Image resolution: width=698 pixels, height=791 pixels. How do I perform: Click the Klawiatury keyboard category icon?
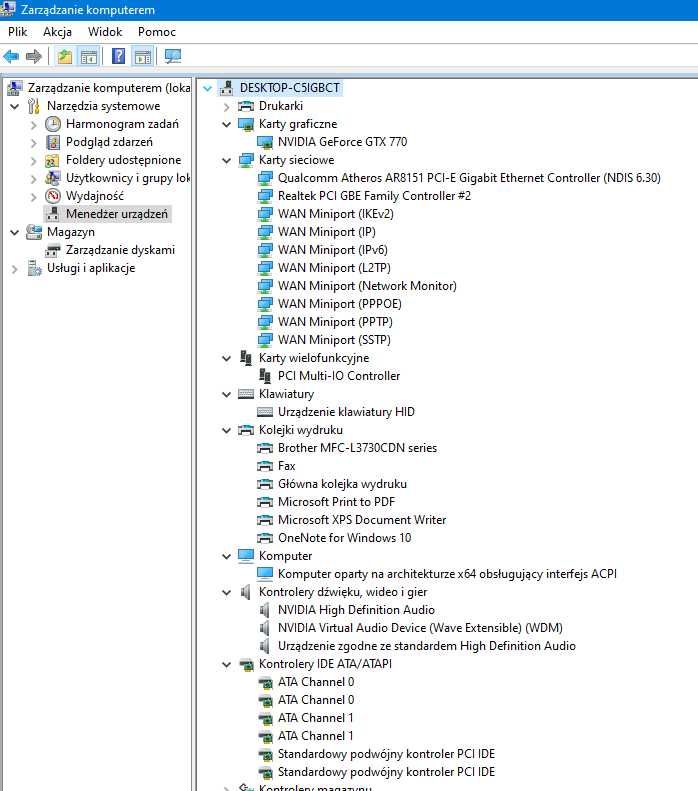tap(246, 394)
